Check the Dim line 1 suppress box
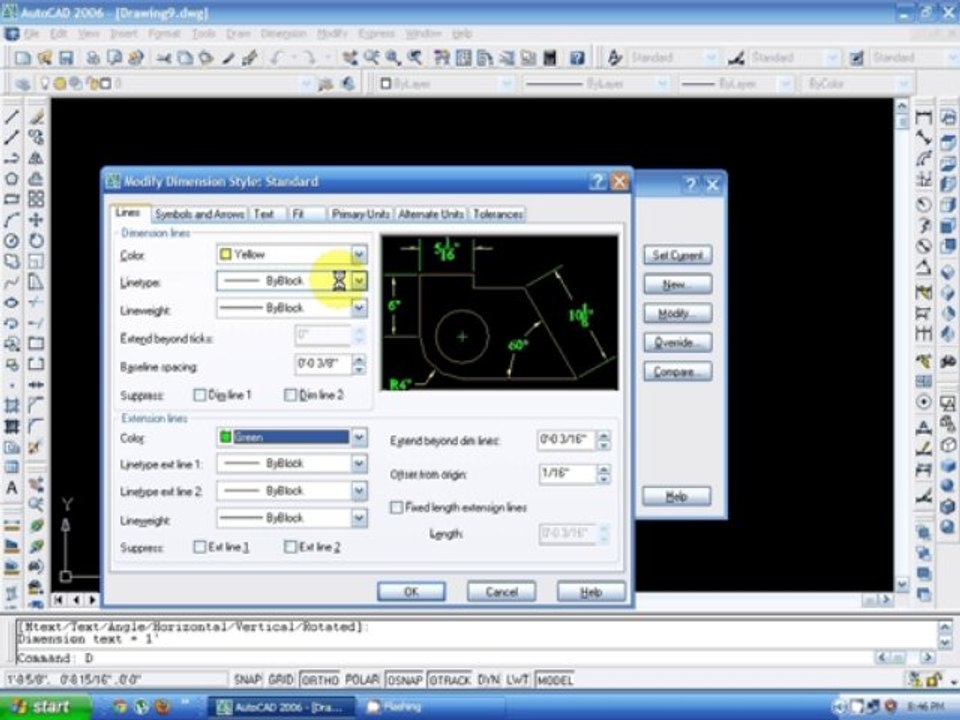The height and width of the screenshot is (720, 960). tap(200, 395)
